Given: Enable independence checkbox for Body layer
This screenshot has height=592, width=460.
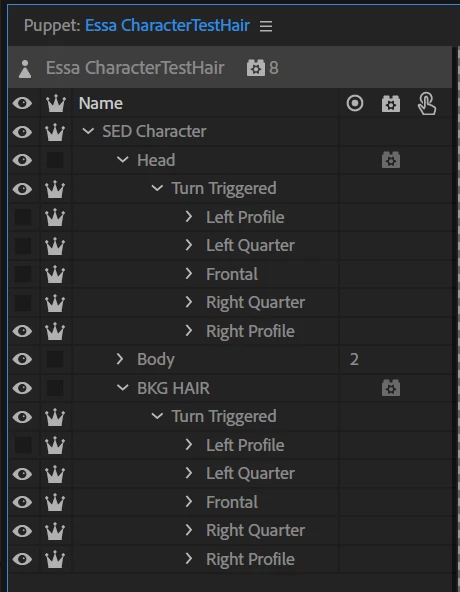Looking at the screenshot, I should pos(55,359).
